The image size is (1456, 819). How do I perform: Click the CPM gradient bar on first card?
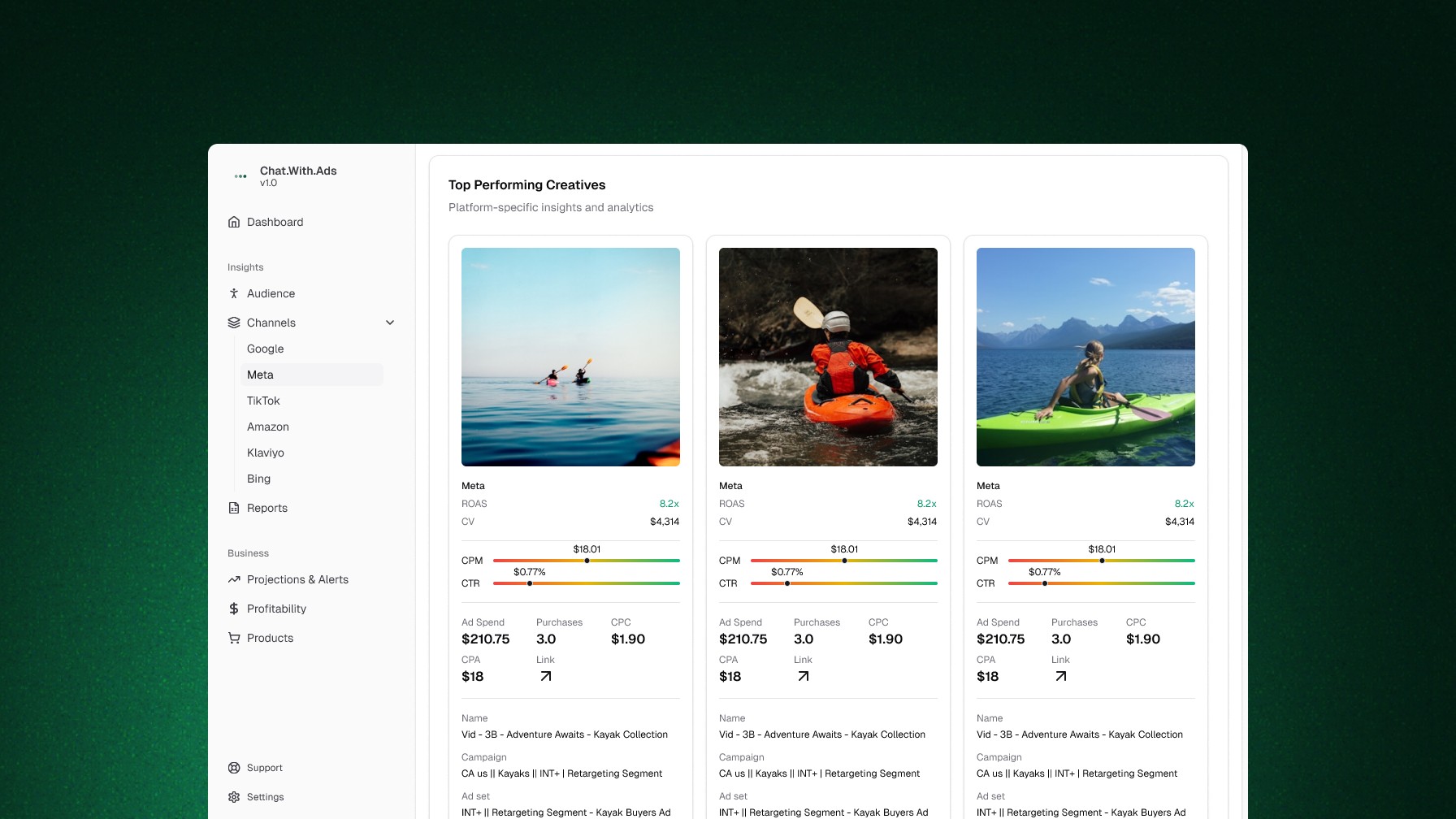pyautogui.click(x=587, y=561)
